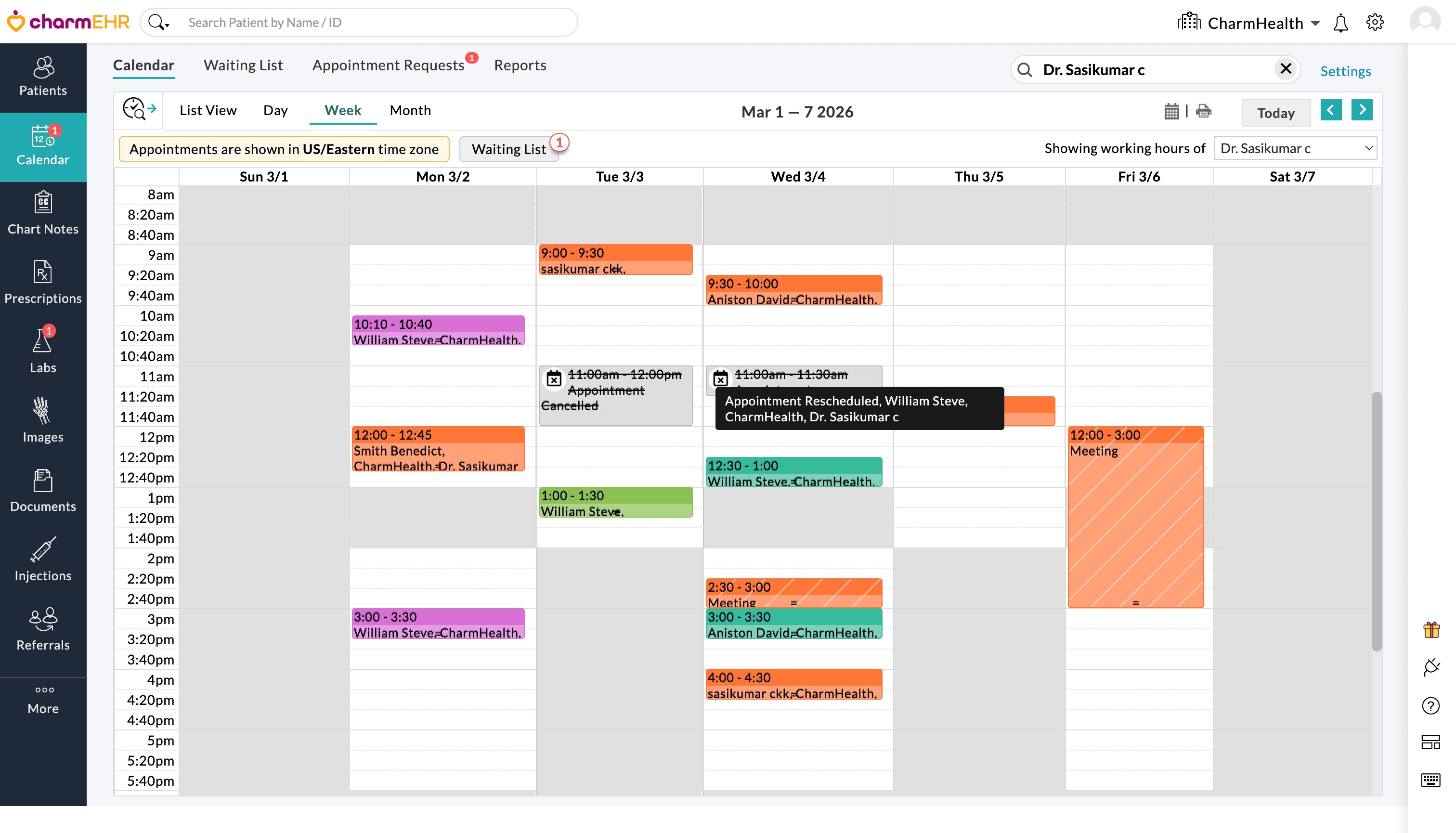Open the Appointment Requests tab
1456x833 pixels.
click(388, 65)
